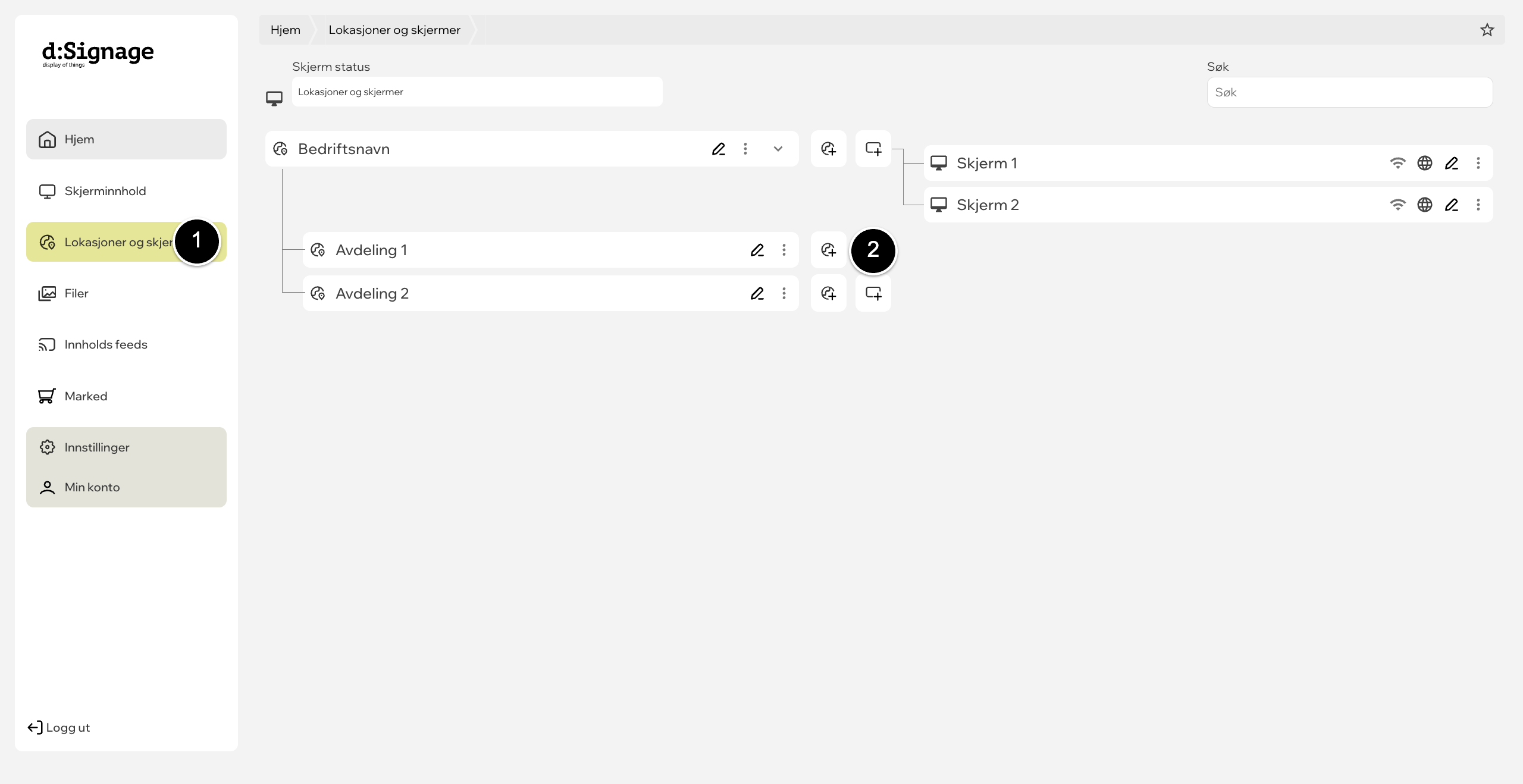Open Skjerm 2 three-dot menu
This screenshot has height=784, width=1523.
[x=1478, y=205]
